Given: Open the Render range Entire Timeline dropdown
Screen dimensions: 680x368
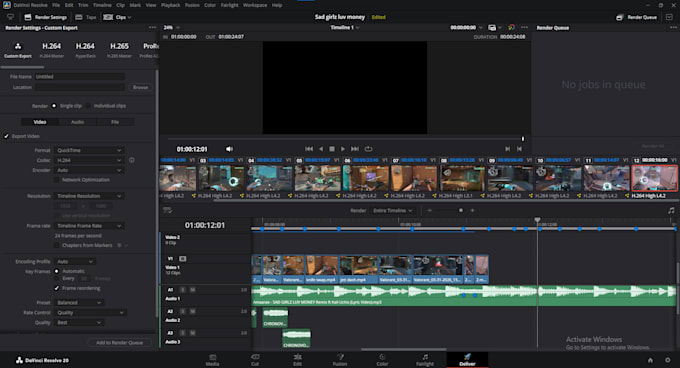Looking at the screenshot, I should click(392, 210).
